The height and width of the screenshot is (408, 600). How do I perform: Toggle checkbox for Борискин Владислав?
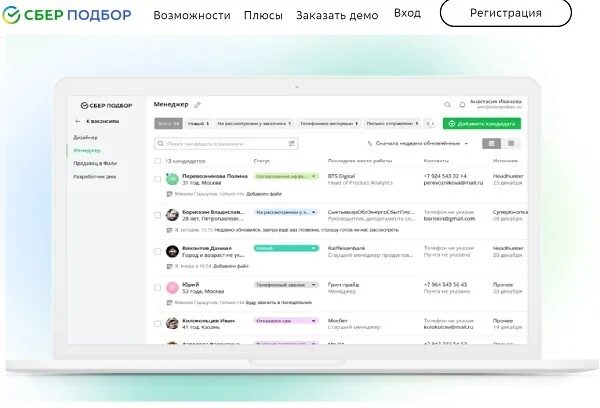point(157,215)
